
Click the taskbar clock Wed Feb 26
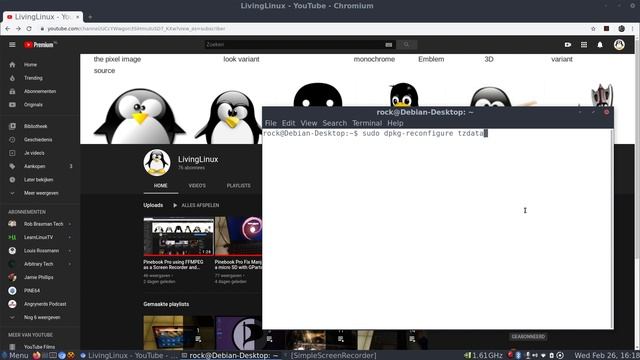coord(607,356)
